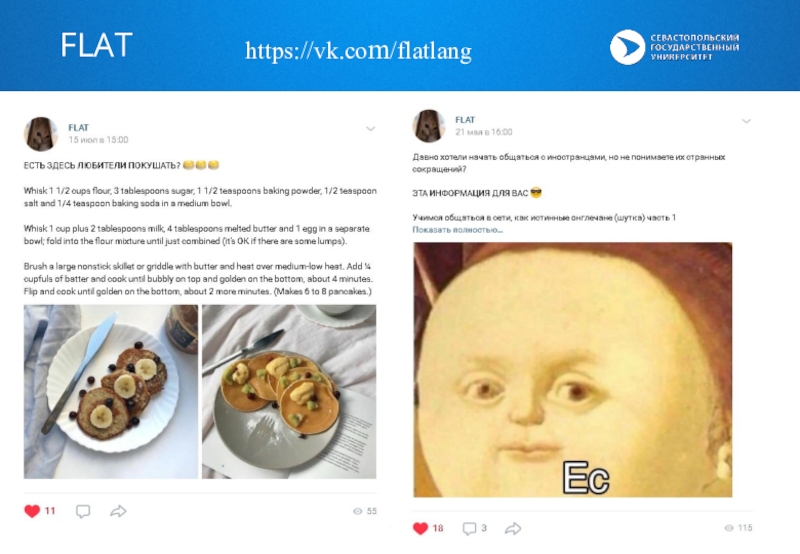Like the pancake recipe post with heart icon
This screenshot has width=800, height=554.
(32, 511)
